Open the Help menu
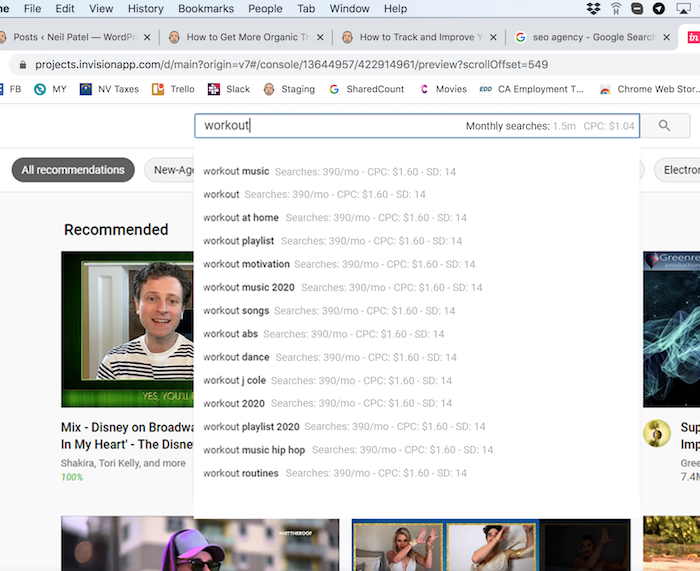Viewport: 700px width, 571px height. pos(396,8)
